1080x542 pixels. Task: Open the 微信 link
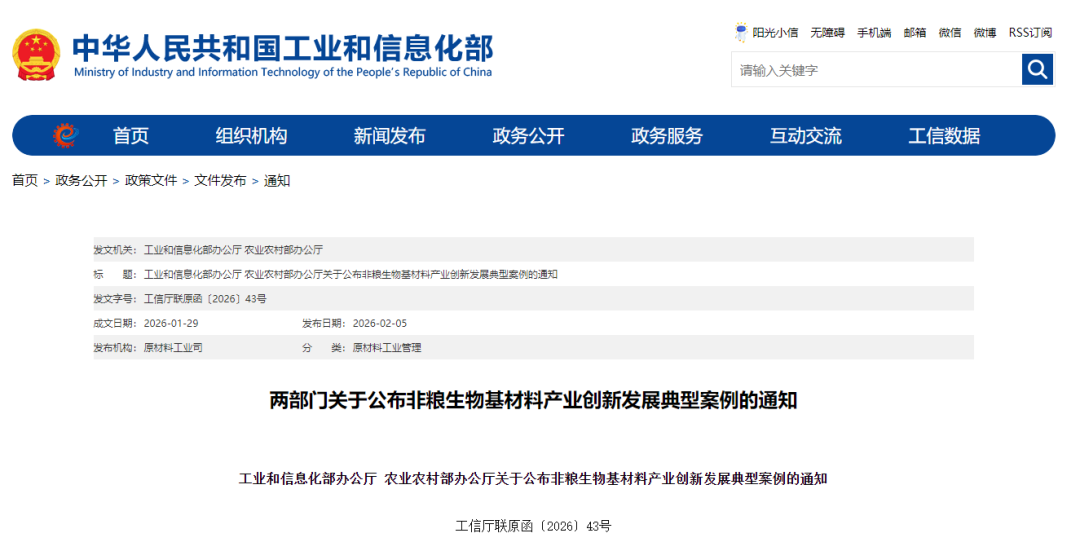[949, 33]
